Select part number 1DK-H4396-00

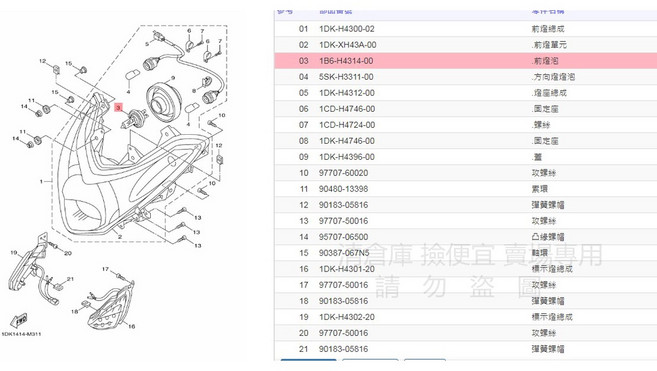click(x=347, y=157)
